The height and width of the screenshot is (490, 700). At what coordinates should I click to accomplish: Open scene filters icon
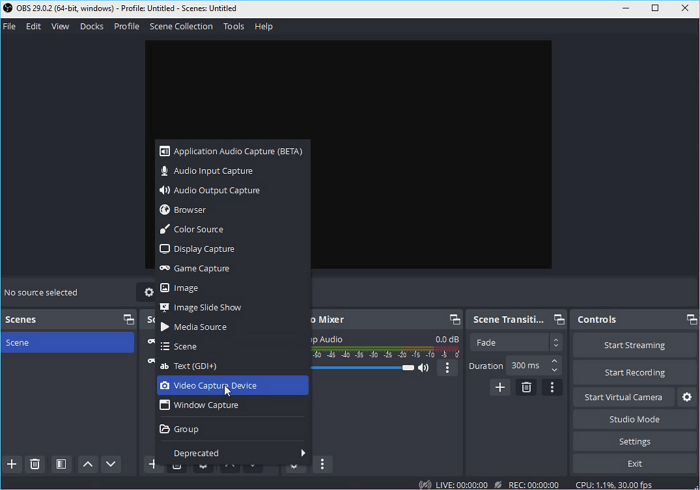(61, 465)
